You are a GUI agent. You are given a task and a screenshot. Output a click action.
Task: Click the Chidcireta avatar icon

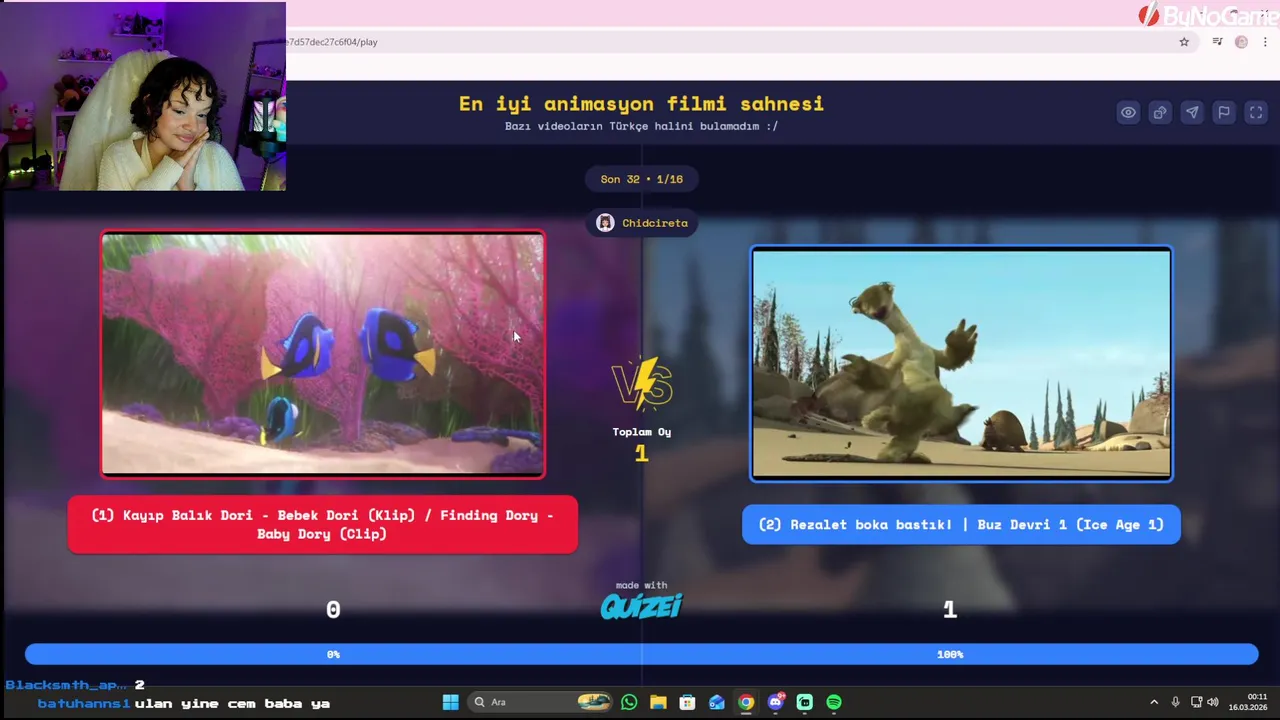(605, 223)
